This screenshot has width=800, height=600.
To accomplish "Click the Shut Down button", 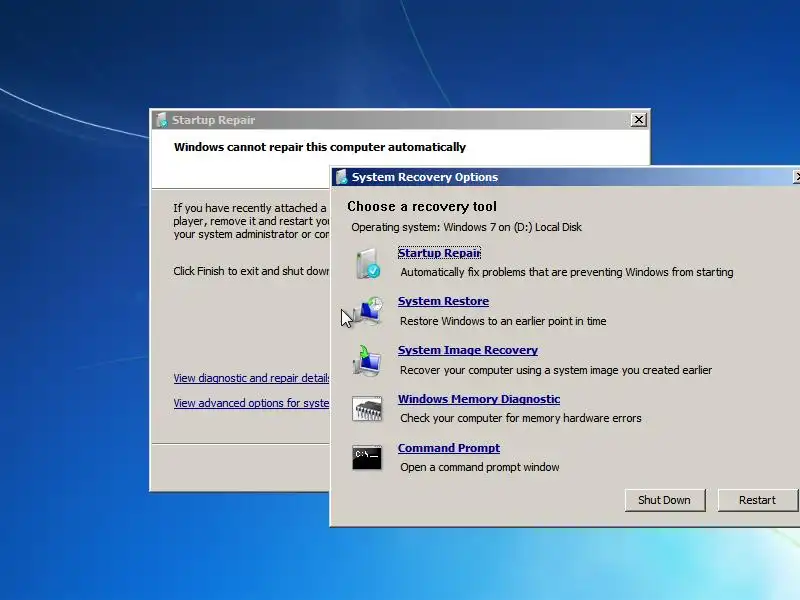I will pyautogui.click(x=665, y=500).
